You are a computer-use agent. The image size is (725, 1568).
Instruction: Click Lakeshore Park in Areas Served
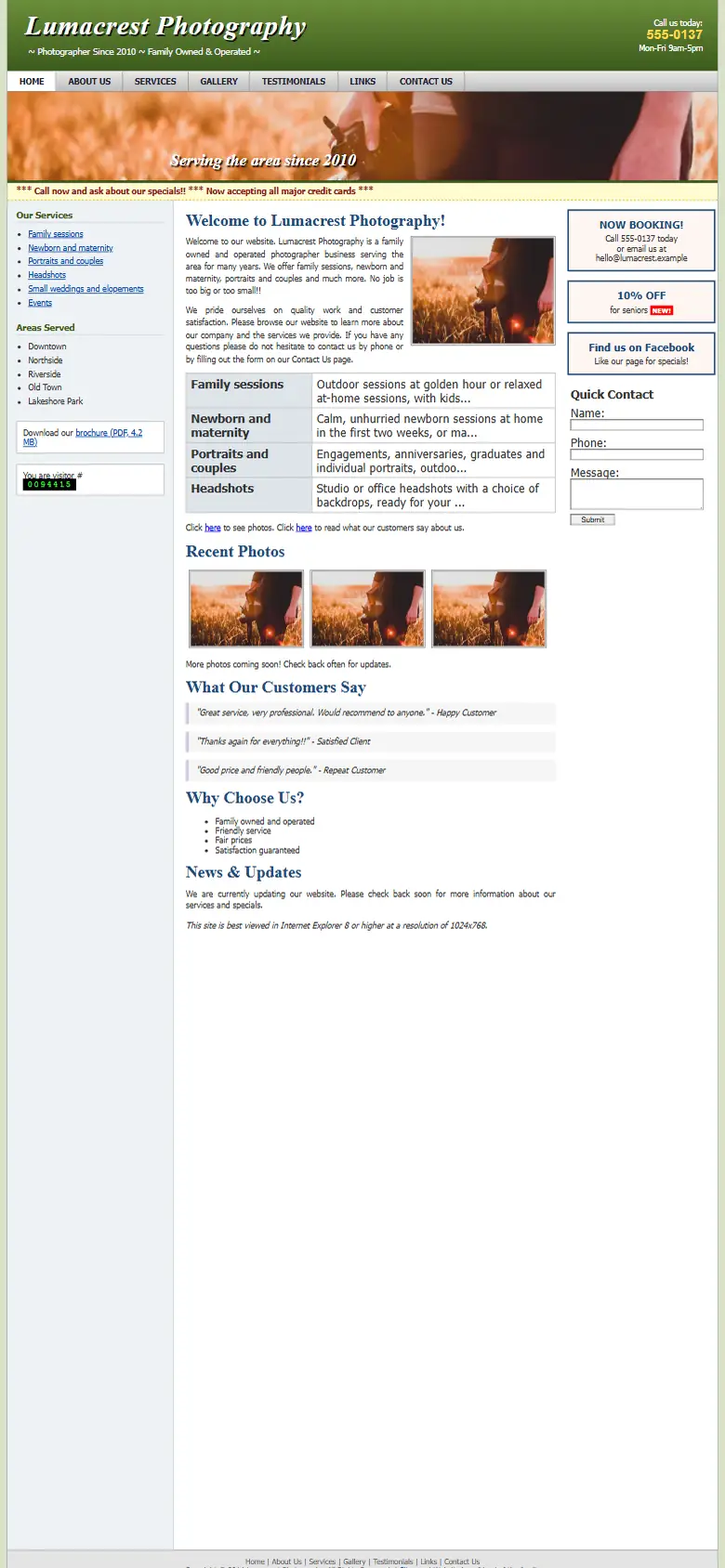click(x=56, y=401)
